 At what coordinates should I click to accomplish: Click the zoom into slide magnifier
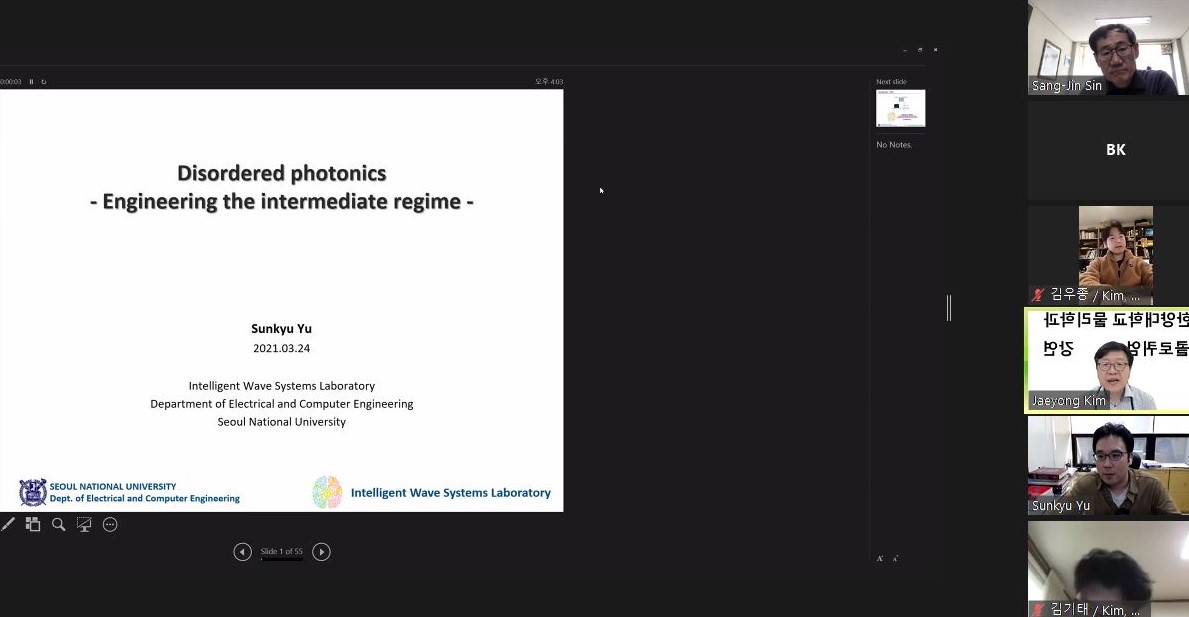[x=59, y=524]
